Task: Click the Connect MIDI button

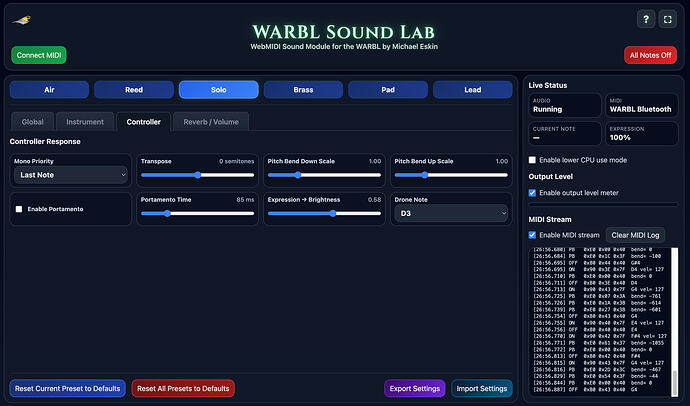Action: point(39,55)
